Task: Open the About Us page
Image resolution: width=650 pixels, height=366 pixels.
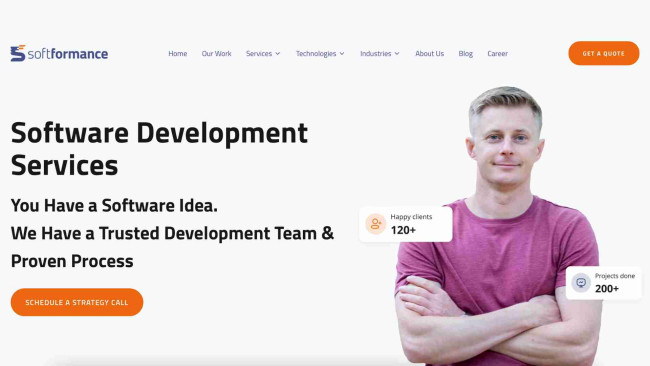Action: click(429, 53)
